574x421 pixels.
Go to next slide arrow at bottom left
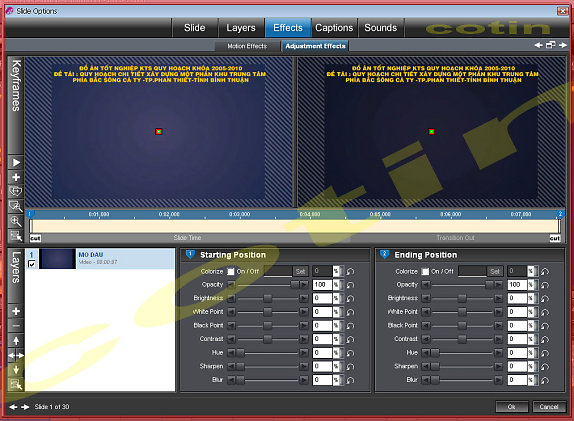(25, 407)
